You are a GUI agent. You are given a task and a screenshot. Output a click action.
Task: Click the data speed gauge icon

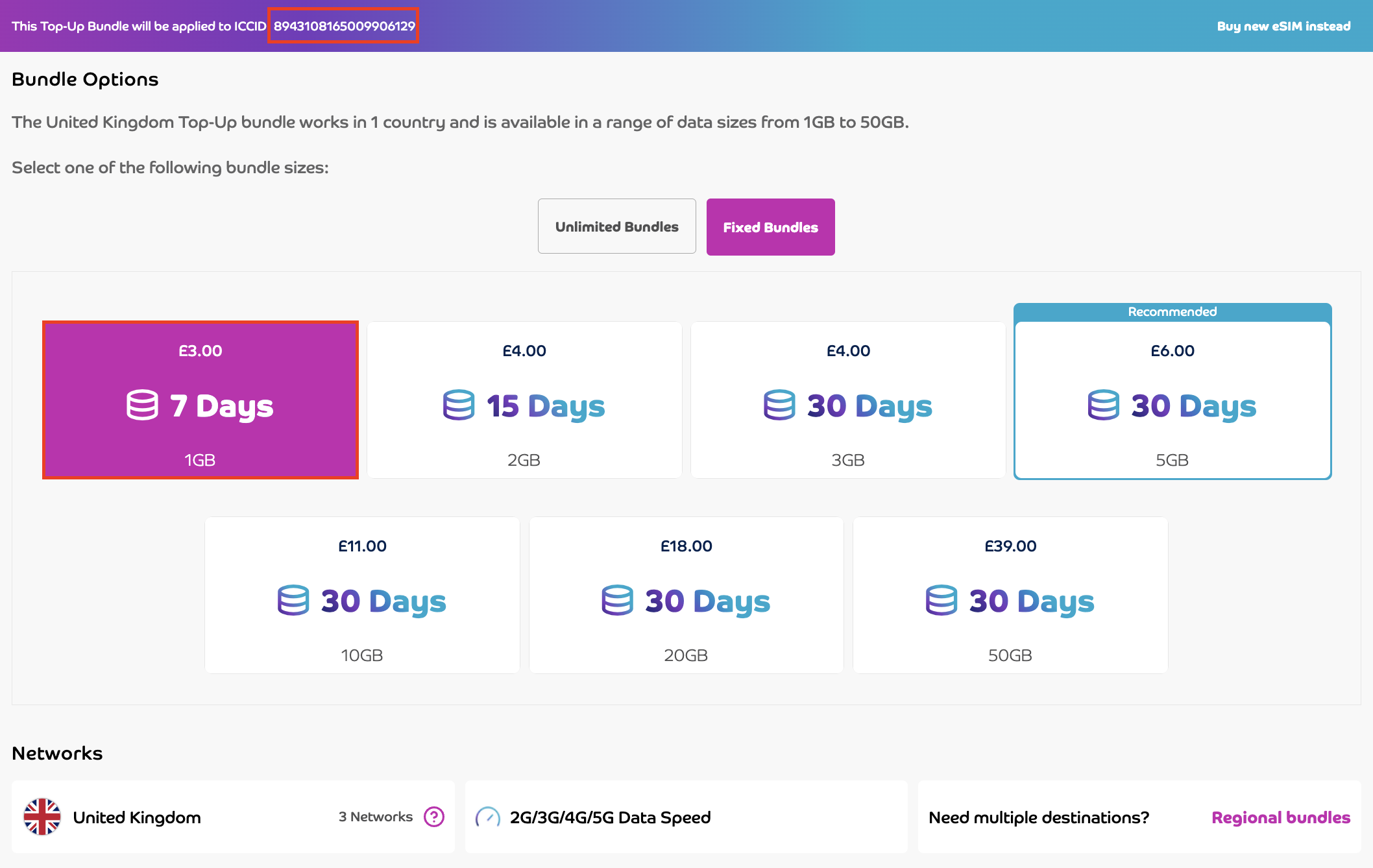click(488, 817)
